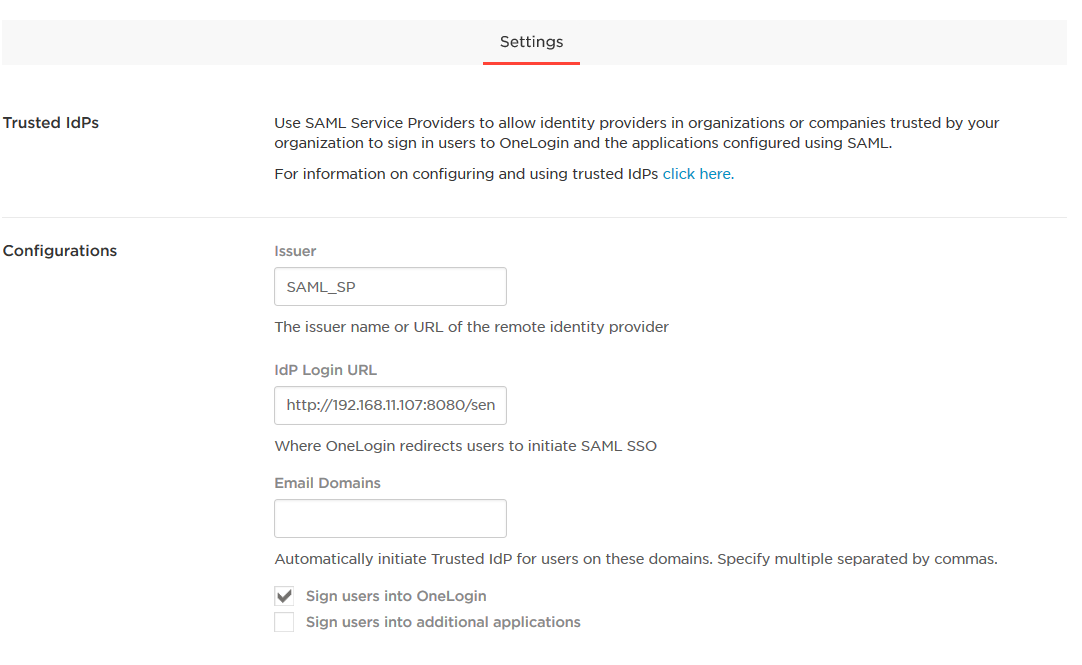
Task: Open the Settings tab
Action: click(531, 43)
